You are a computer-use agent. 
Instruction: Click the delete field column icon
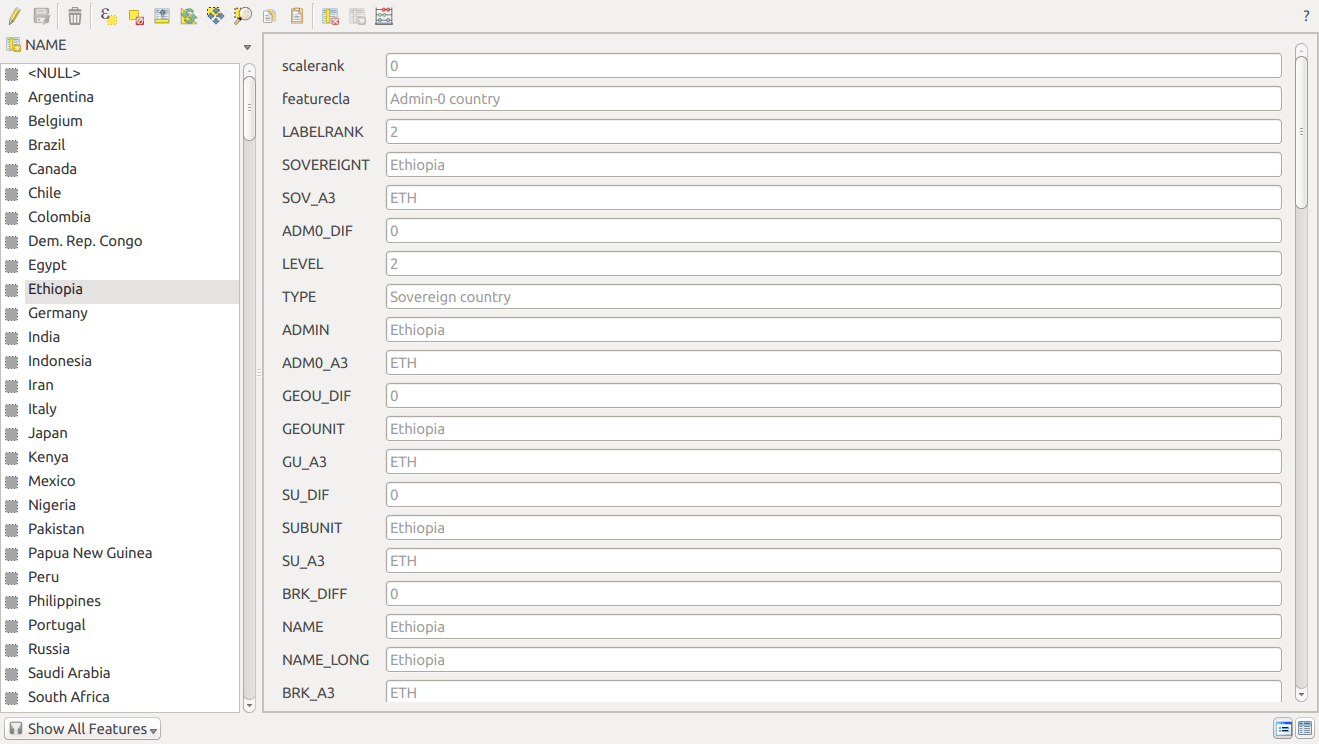pyautogui.click(x=330, y=16)
